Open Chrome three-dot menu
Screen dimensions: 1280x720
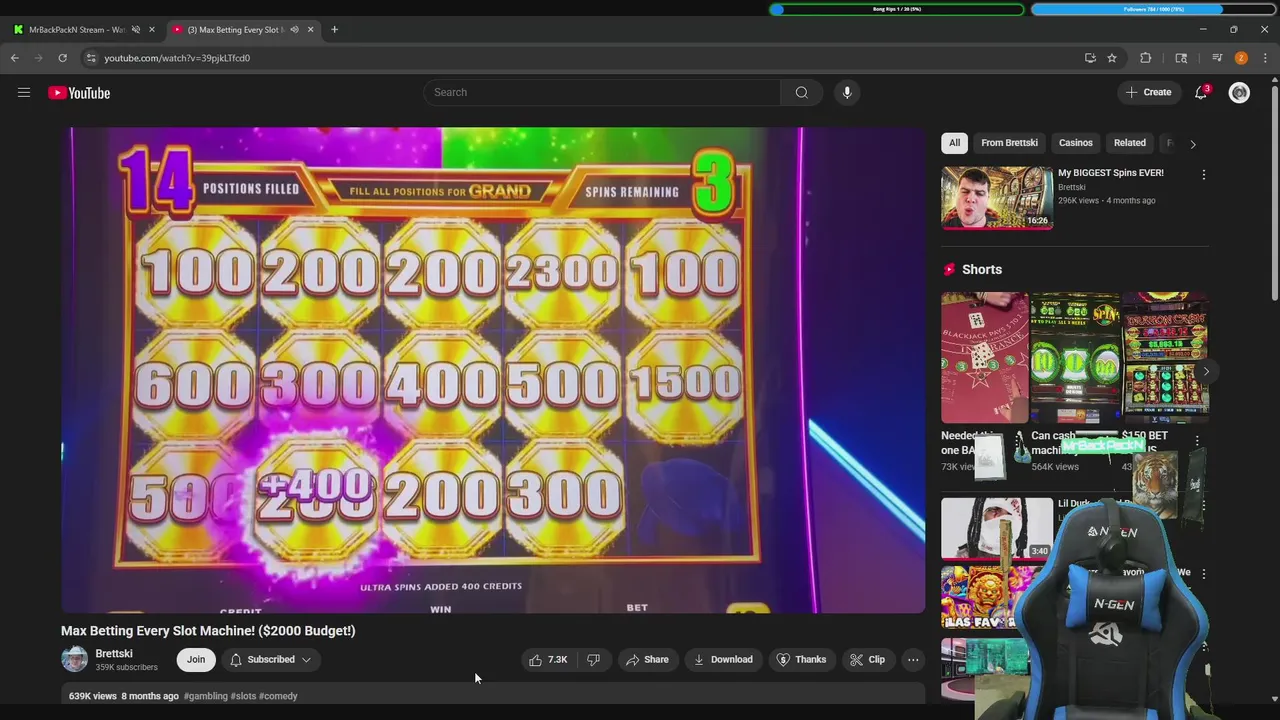tap(1265, 58)
